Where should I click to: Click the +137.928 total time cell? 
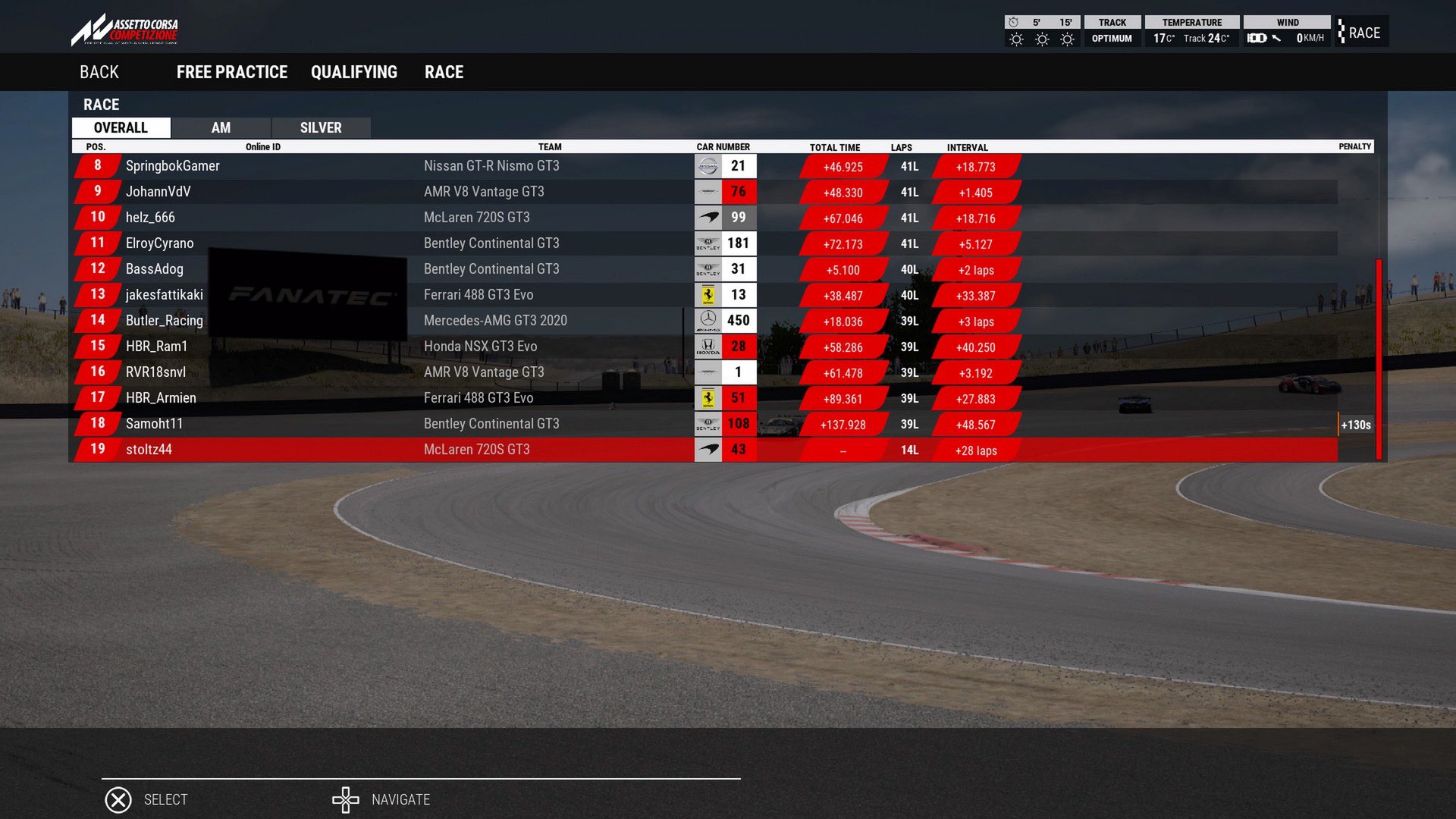pyautogui.click(x=843, y=425)
